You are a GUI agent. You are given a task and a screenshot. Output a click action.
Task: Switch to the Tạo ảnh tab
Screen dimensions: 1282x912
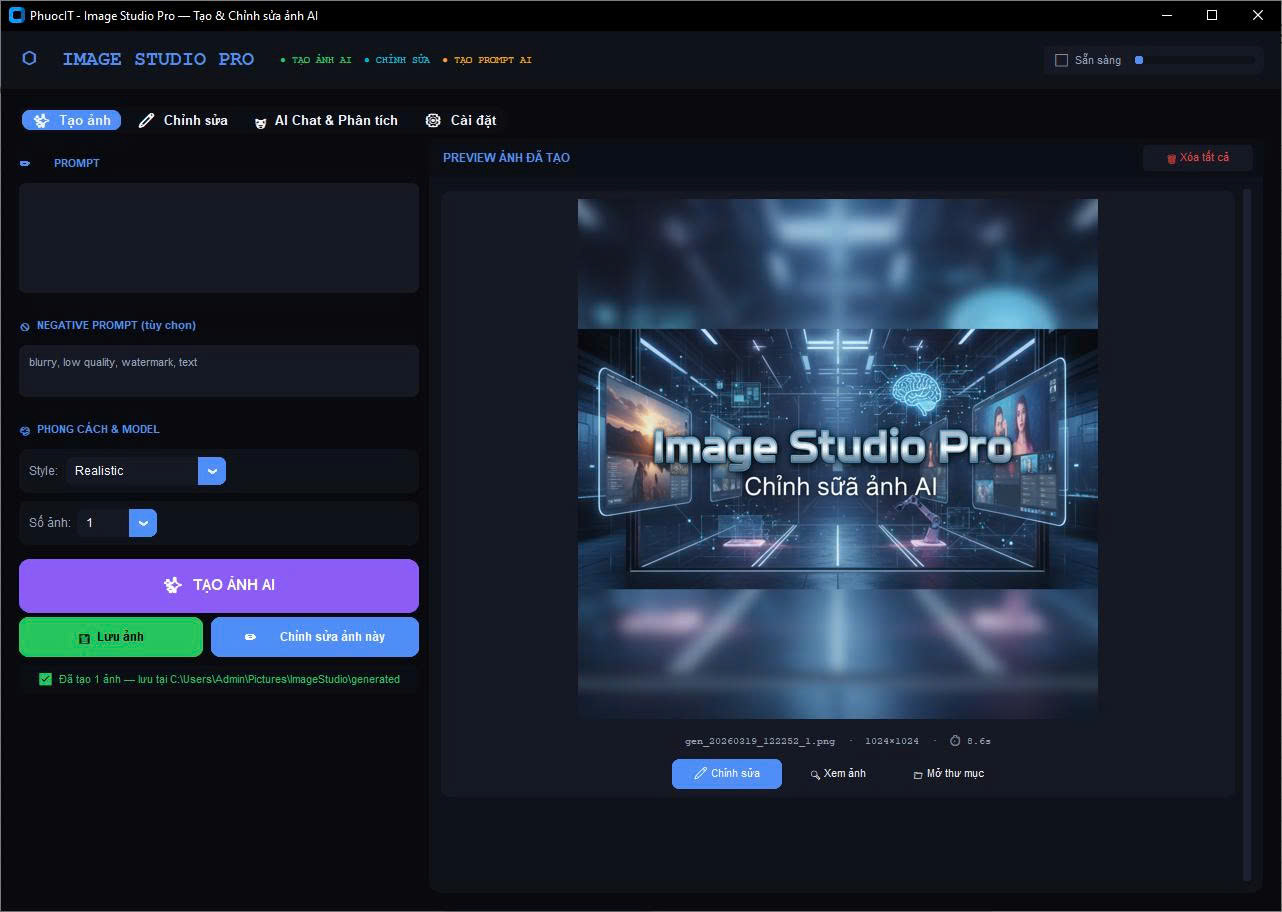click(x=72, y=120)
